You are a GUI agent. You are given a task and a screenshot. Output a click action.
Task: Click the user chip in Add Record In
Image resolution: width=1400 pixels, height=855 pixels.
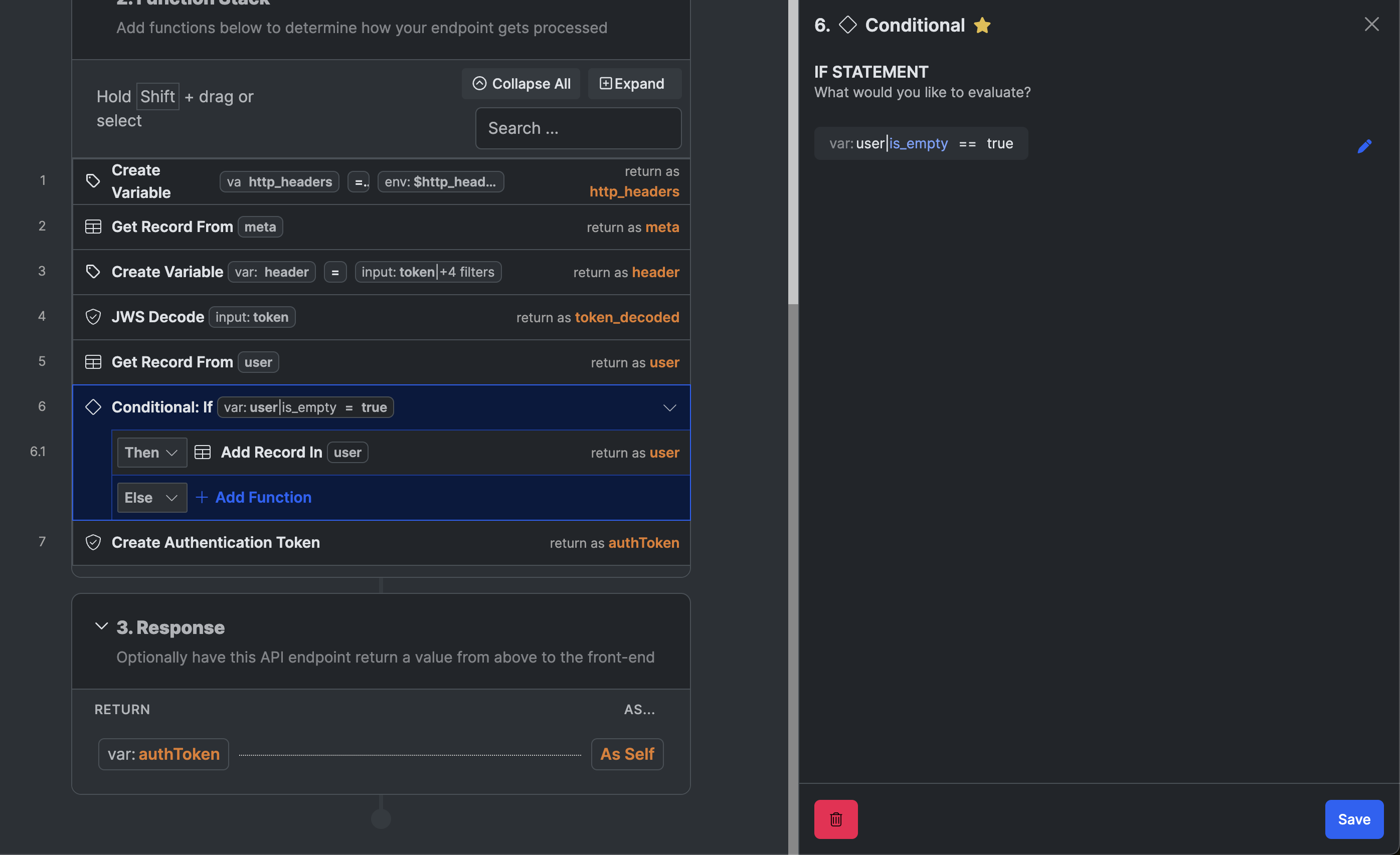[x=347, y=453]
